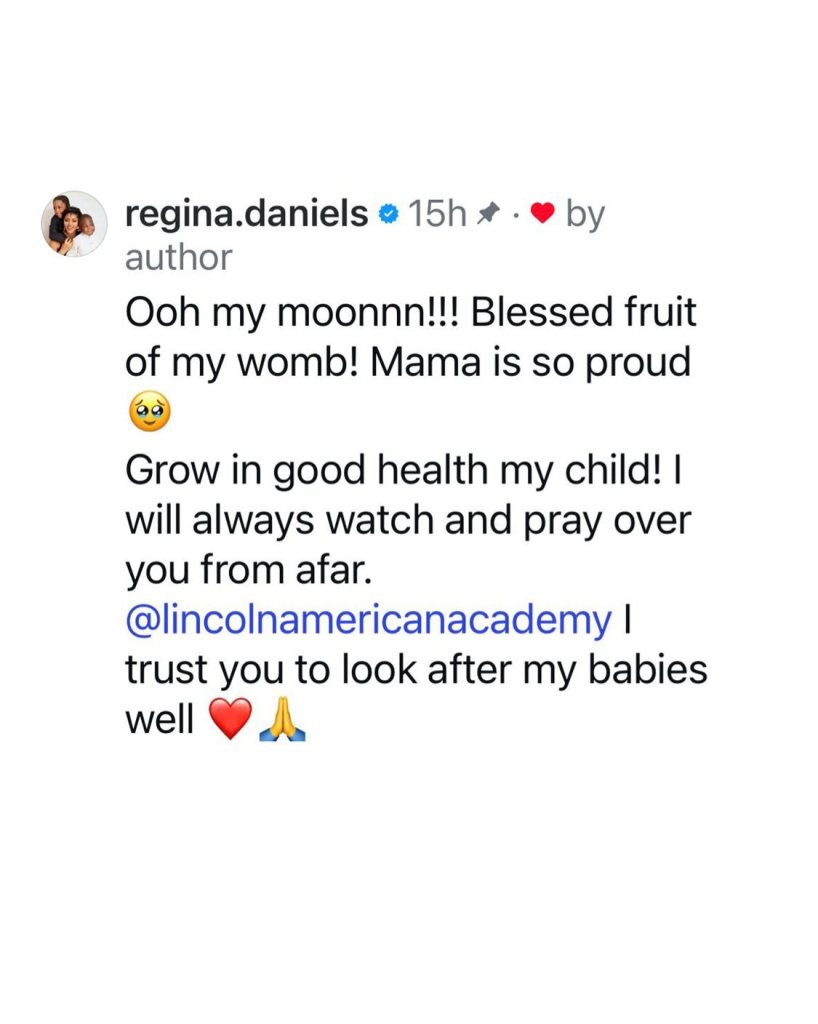Click the word "by" after the heart
This screenshot has height=1024, width=818.
[585, 214]
